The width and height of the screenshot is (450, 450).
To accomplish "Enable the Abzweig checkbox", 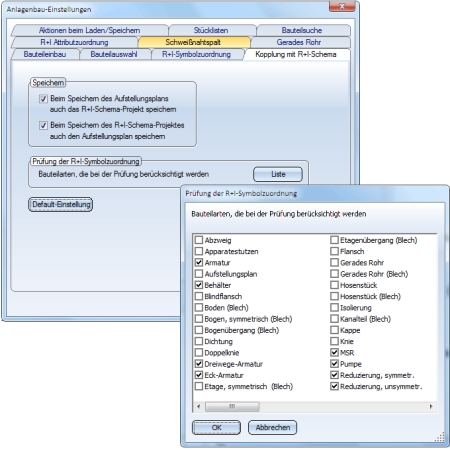I will [199, 240].
